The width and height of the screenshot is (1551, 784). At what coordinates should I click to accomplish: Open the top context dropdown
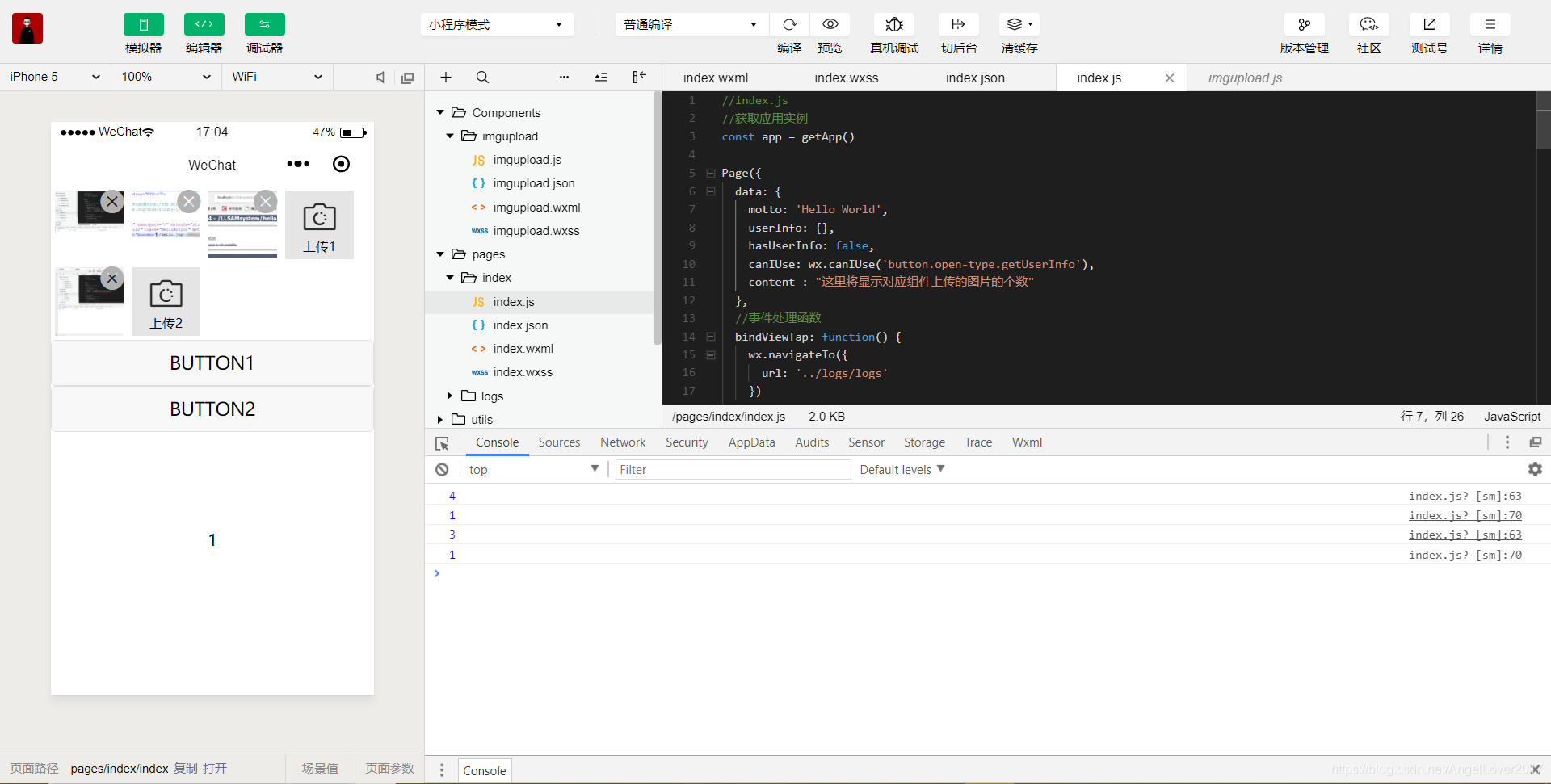(x=533, y=469)
